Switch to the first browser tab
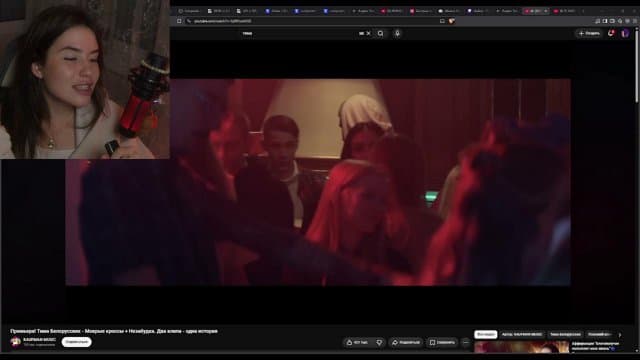This screenshot has height=360, width=640. [189, 11]
